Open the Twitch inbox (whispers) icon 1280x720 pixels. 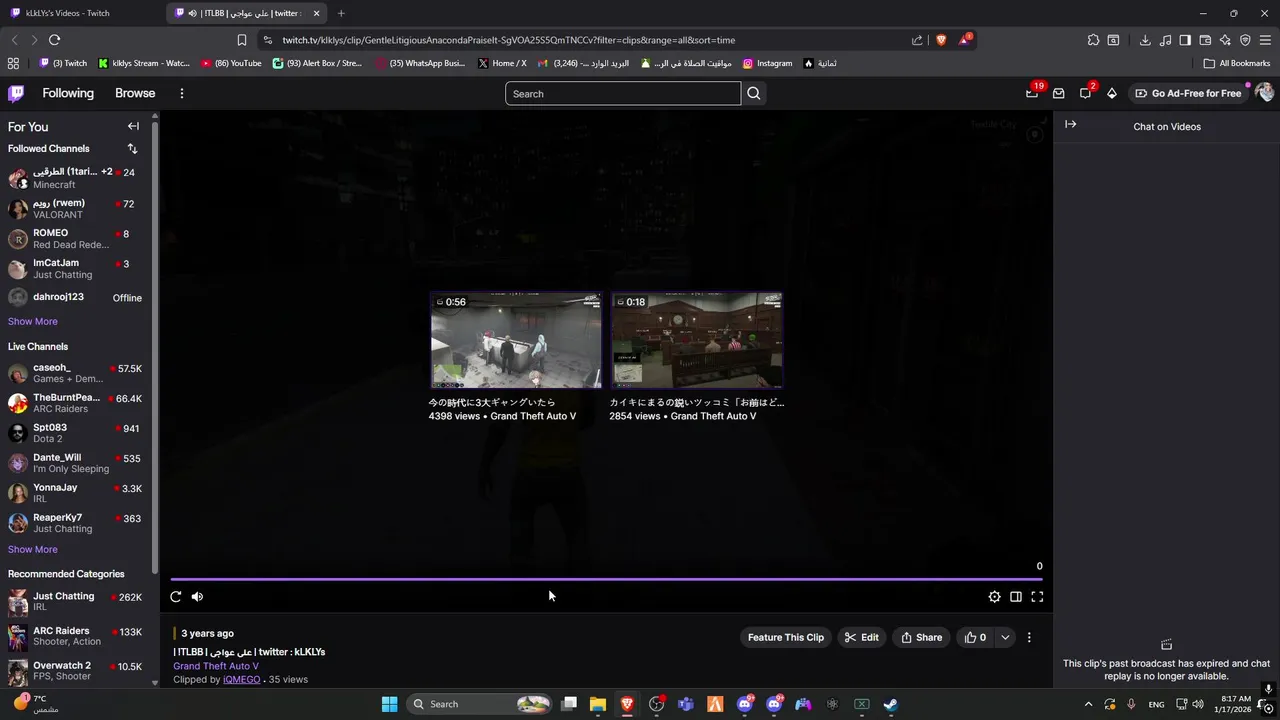(1058, 93)
